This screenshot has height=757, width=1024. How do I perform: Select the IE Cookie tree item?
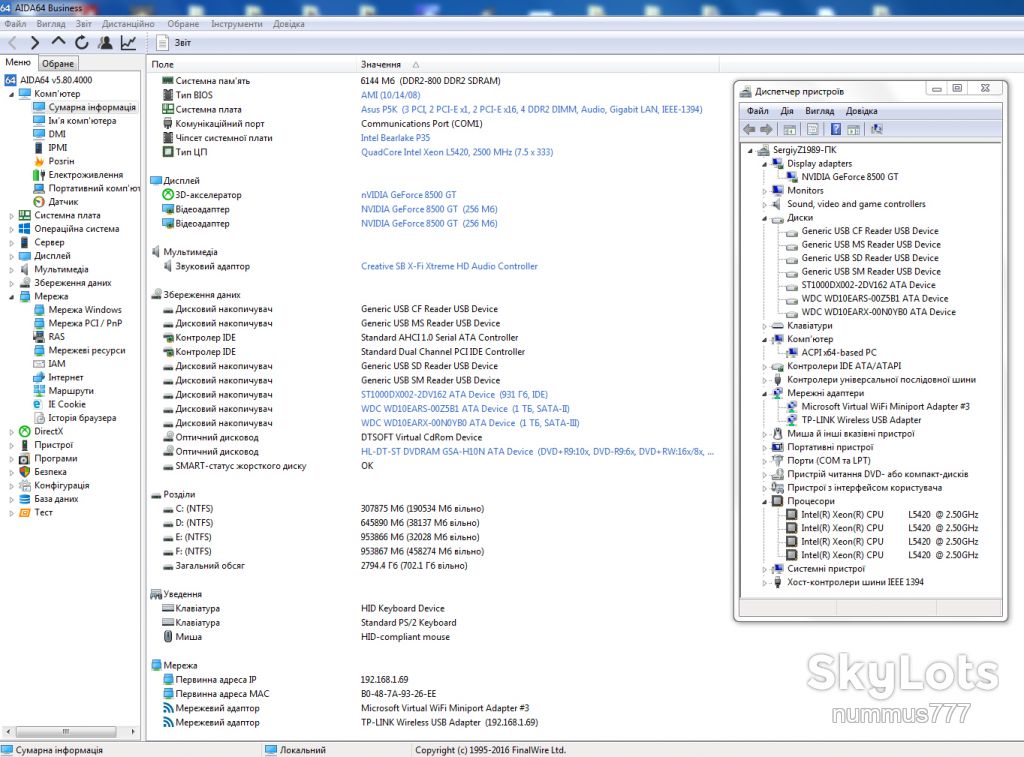point(67,404)
